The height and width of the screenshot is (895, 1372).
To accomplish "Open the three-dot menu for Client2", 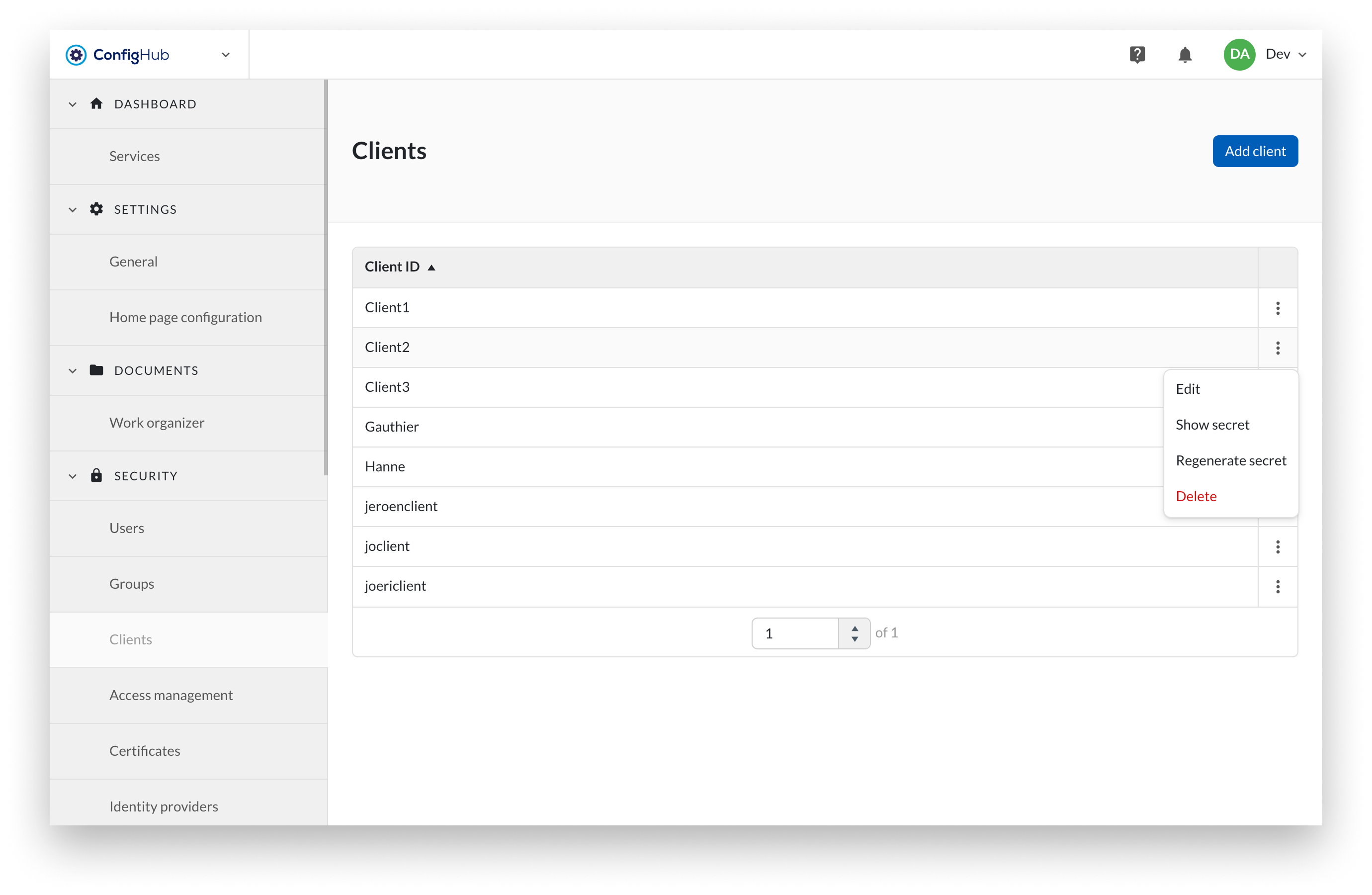I will (x=1278, y=348).
